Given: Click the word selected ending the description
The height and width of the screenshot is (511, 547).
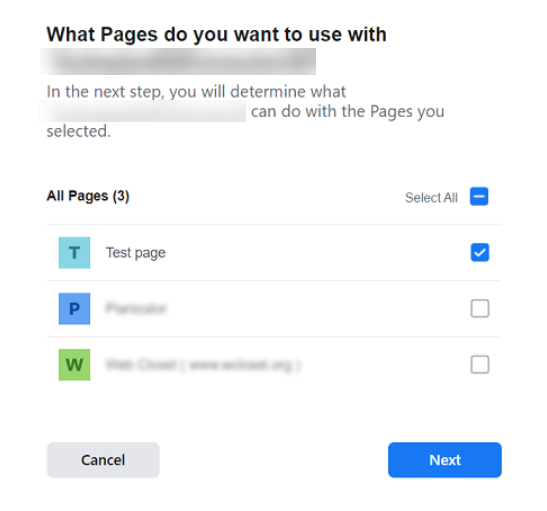Looking at the screenshot, I should (x=78, y=131).
